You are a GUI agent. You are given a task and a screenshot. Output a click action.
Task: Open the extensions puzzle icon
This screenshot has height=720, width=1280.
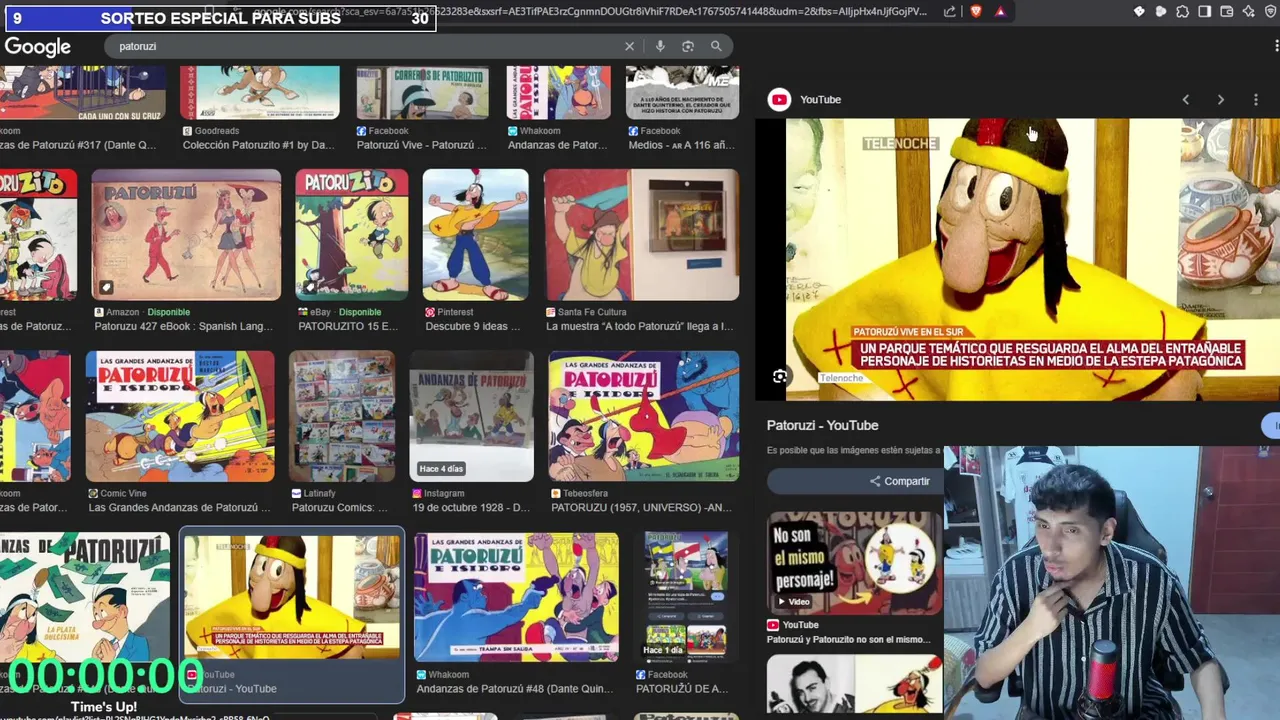point(1183,12)
